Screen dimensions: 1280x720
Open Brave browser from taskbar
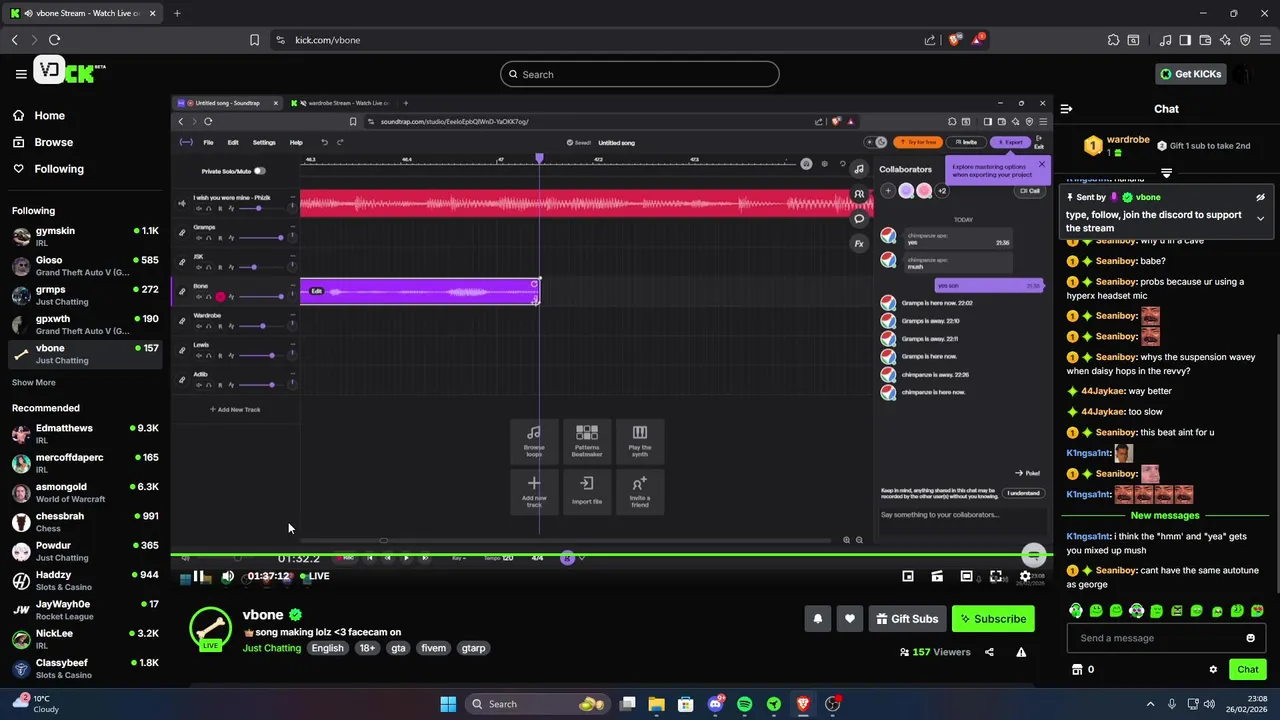pos(803,704)
